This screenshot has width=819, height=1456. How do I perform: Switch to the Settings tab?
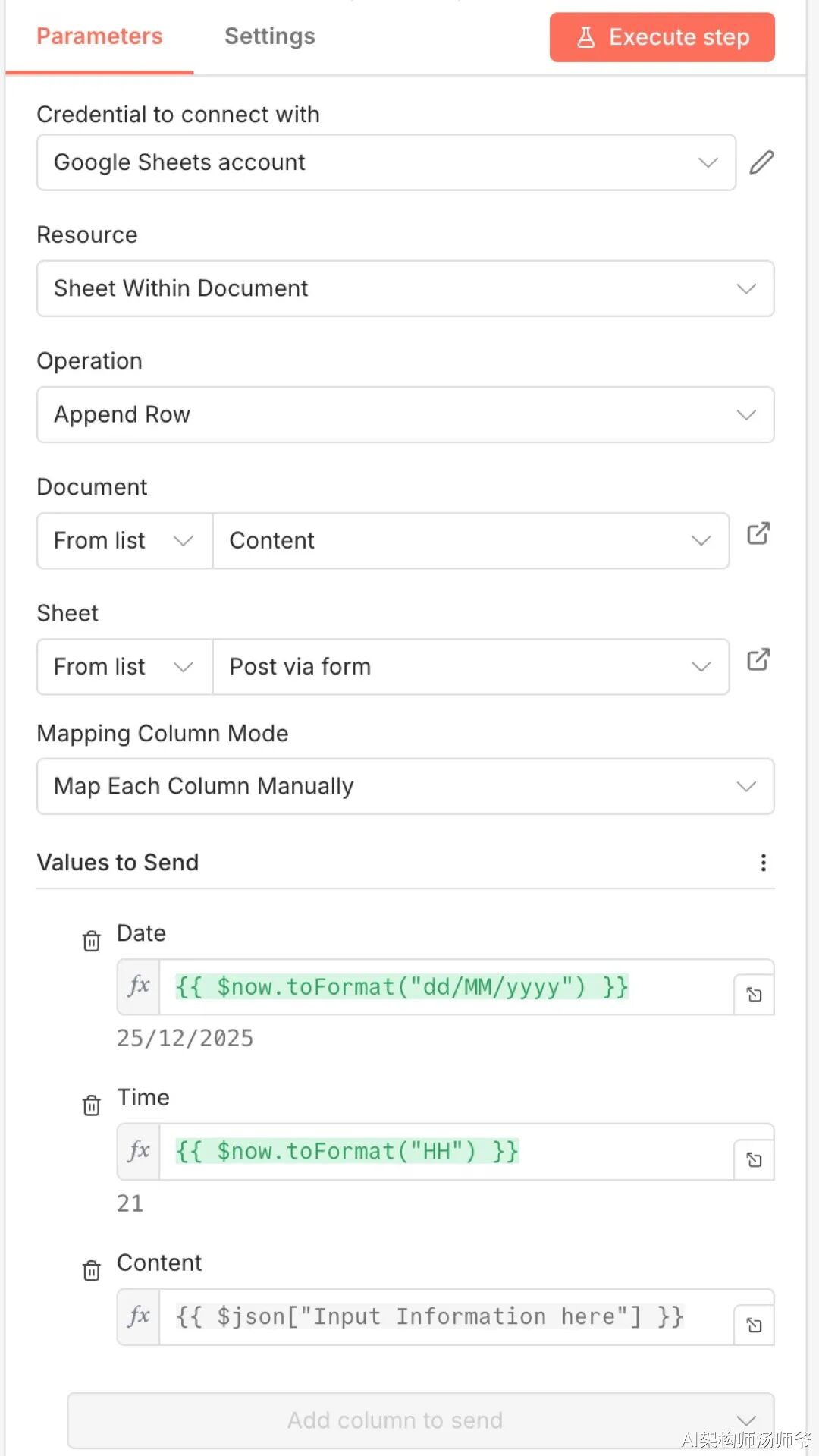point(269,36)
